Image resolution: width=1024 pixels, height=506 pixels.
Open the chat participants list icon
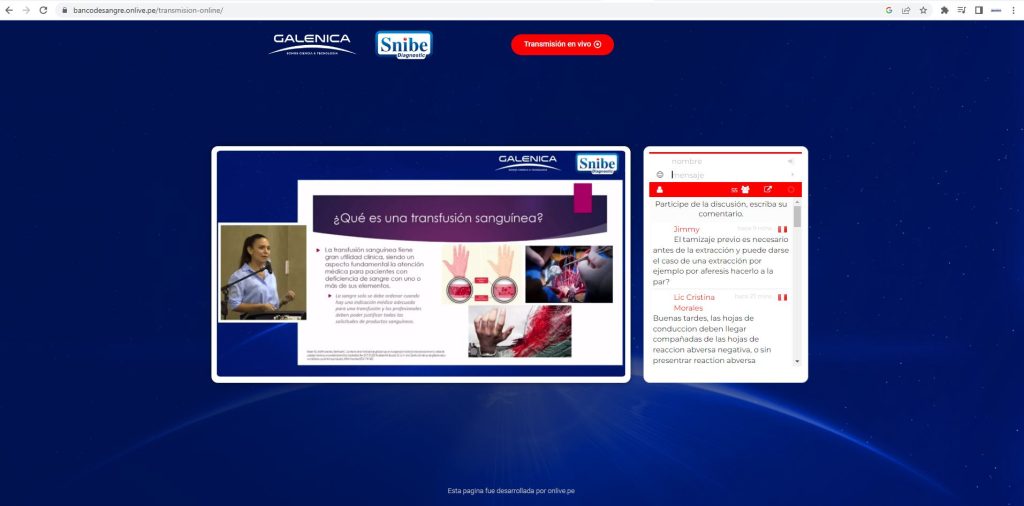coord(745,190)
